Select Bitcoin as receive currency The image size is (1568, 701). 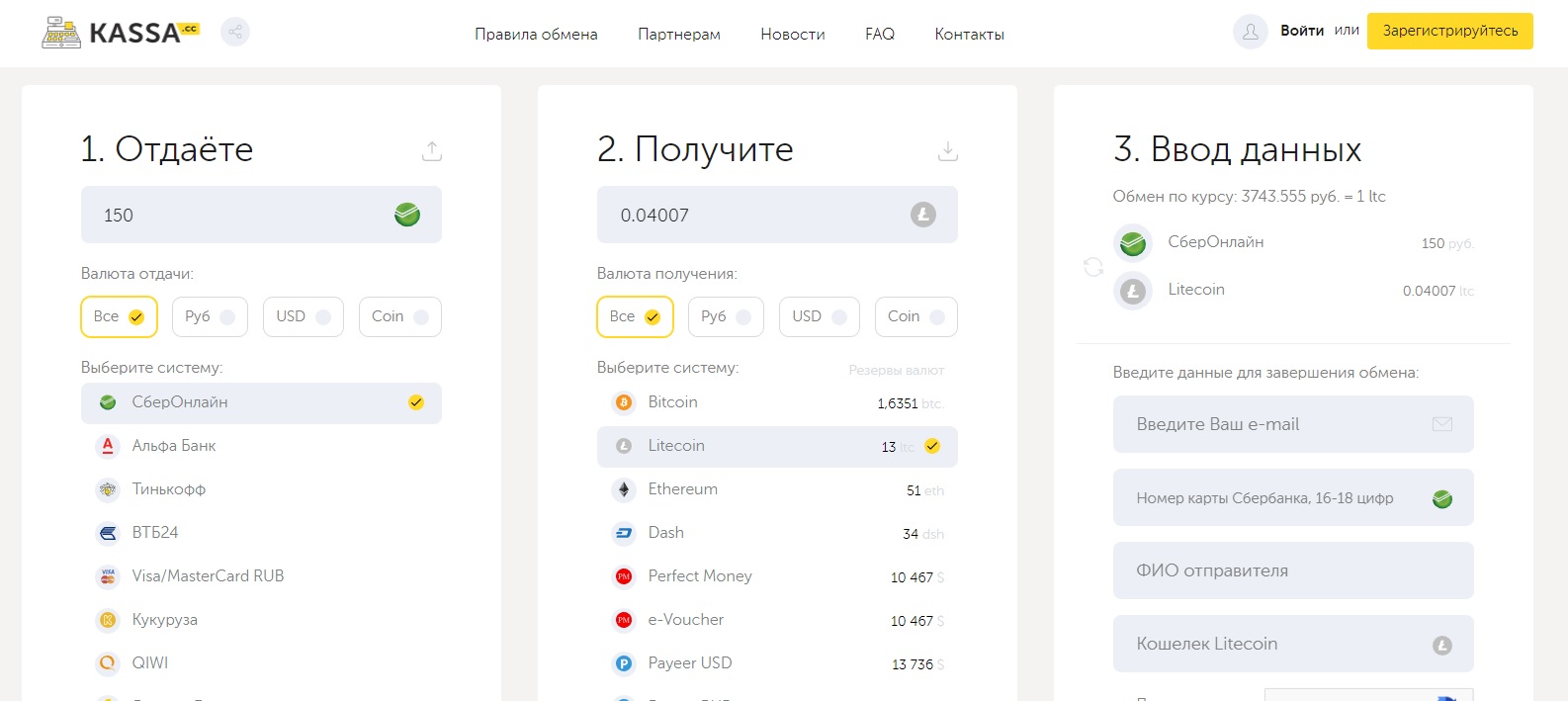777,402
